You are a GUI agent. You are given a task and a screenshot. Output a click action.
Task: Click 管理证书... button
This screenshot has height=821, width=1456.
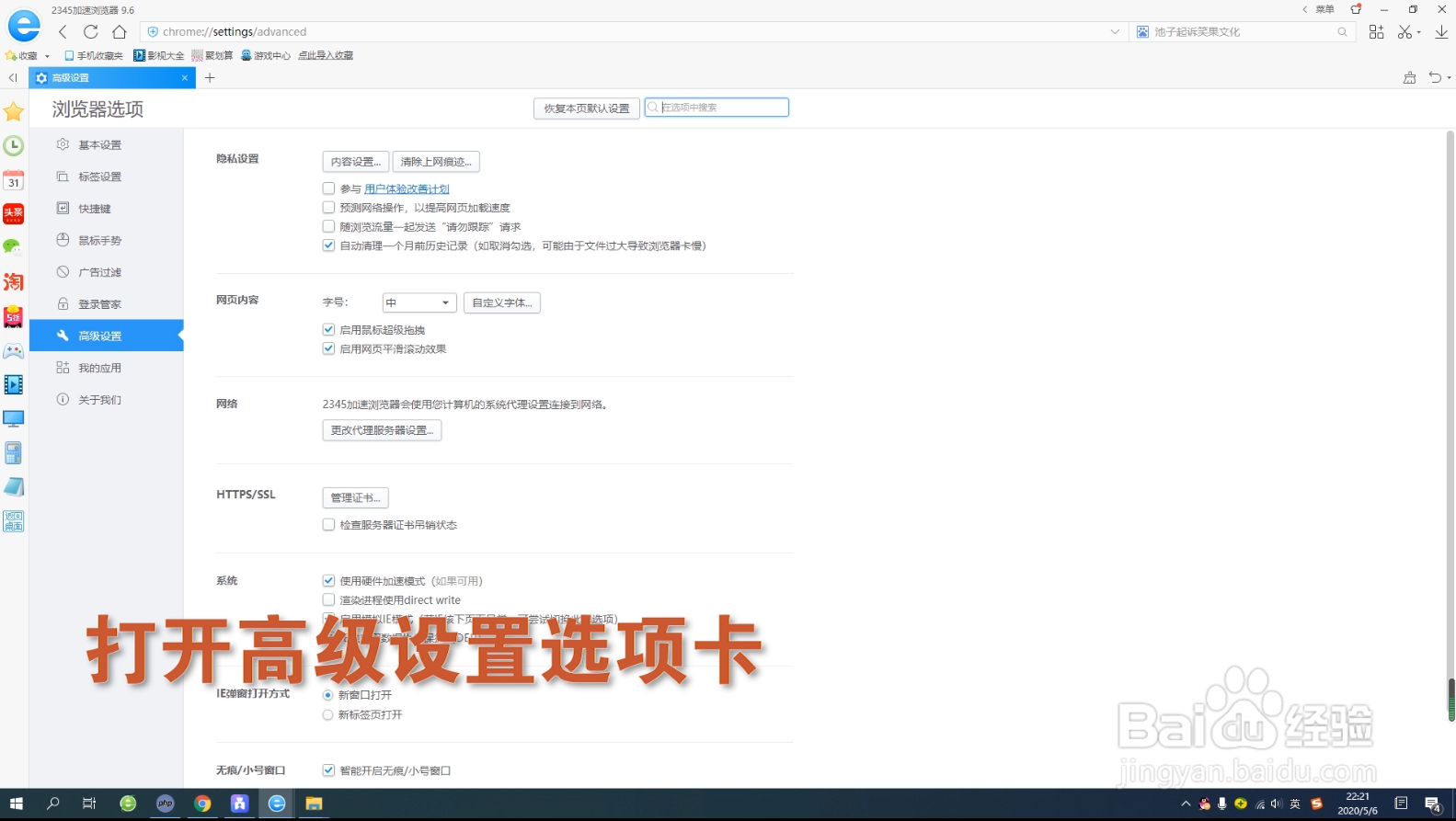click(x=355, y=497)
